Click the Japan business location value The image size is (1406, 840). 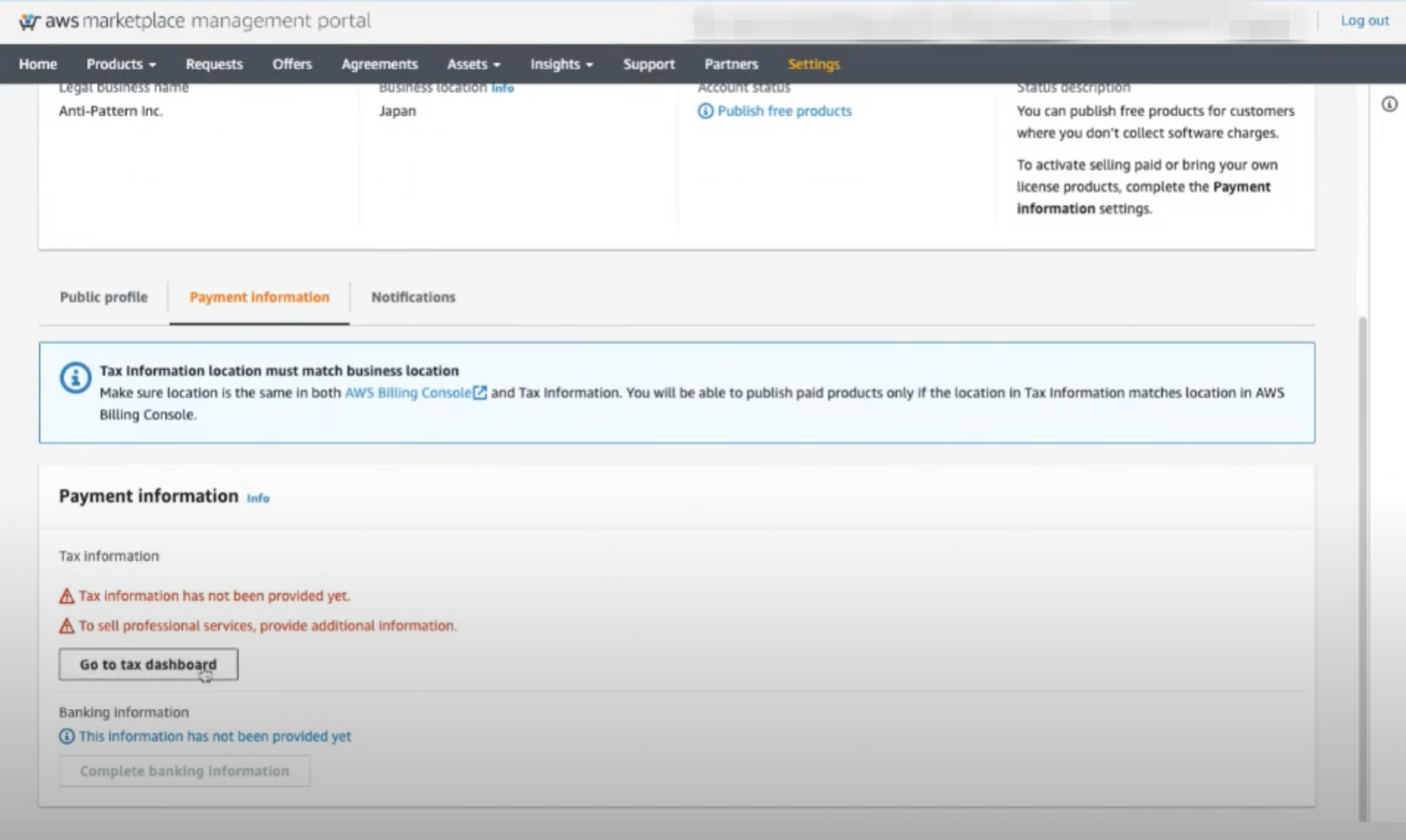tap(397, 111)
